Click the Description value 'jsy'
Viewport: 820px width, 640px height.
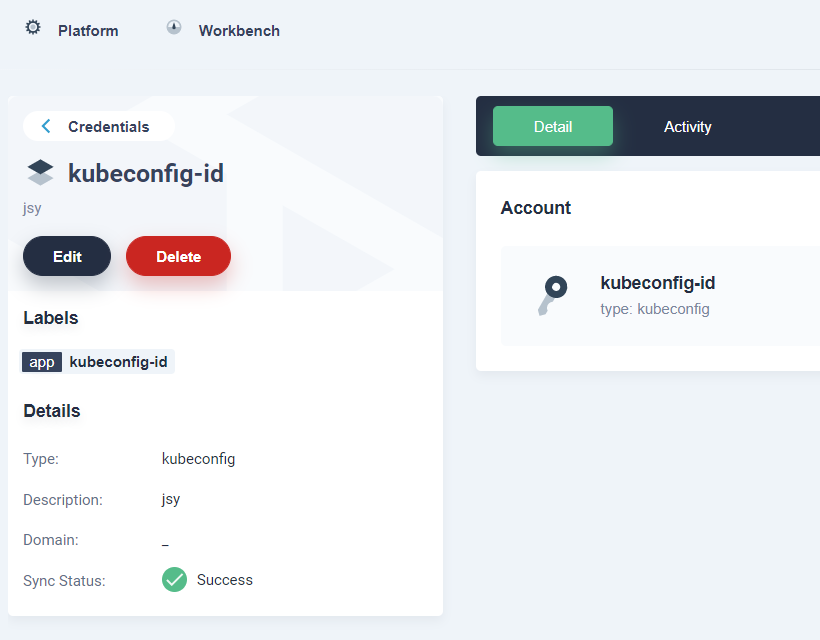coord(170,499)
